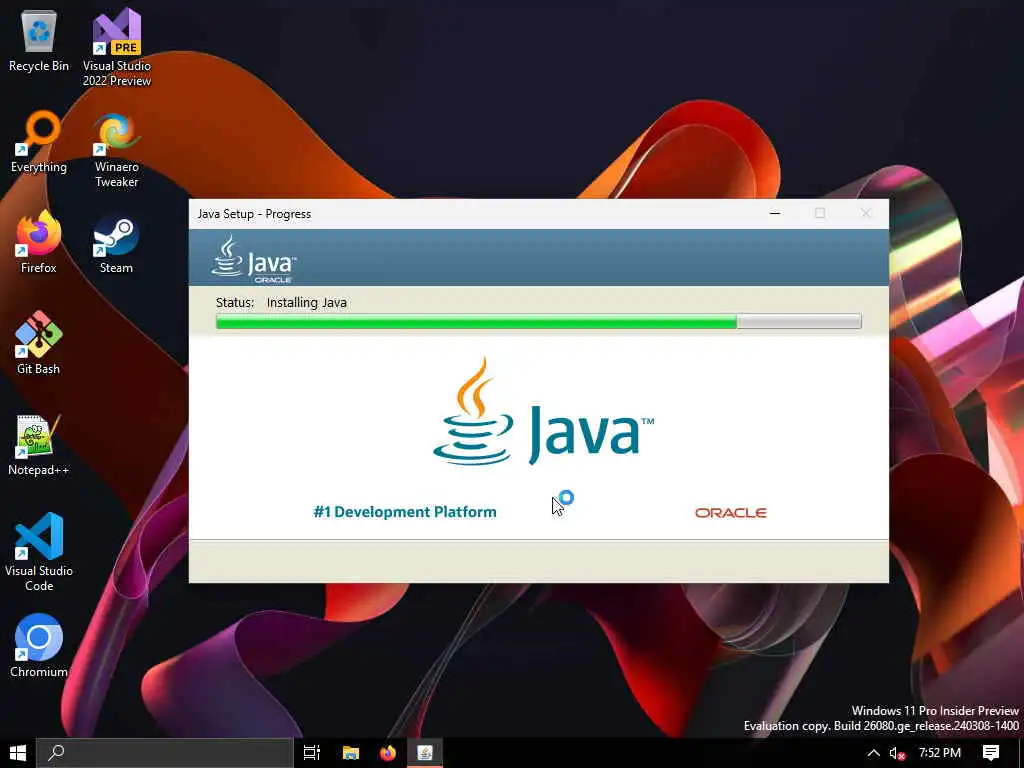Click the '#1 Development Platform' text
This screenshot has height=768, width=1024.
click(x=405, y=512)
